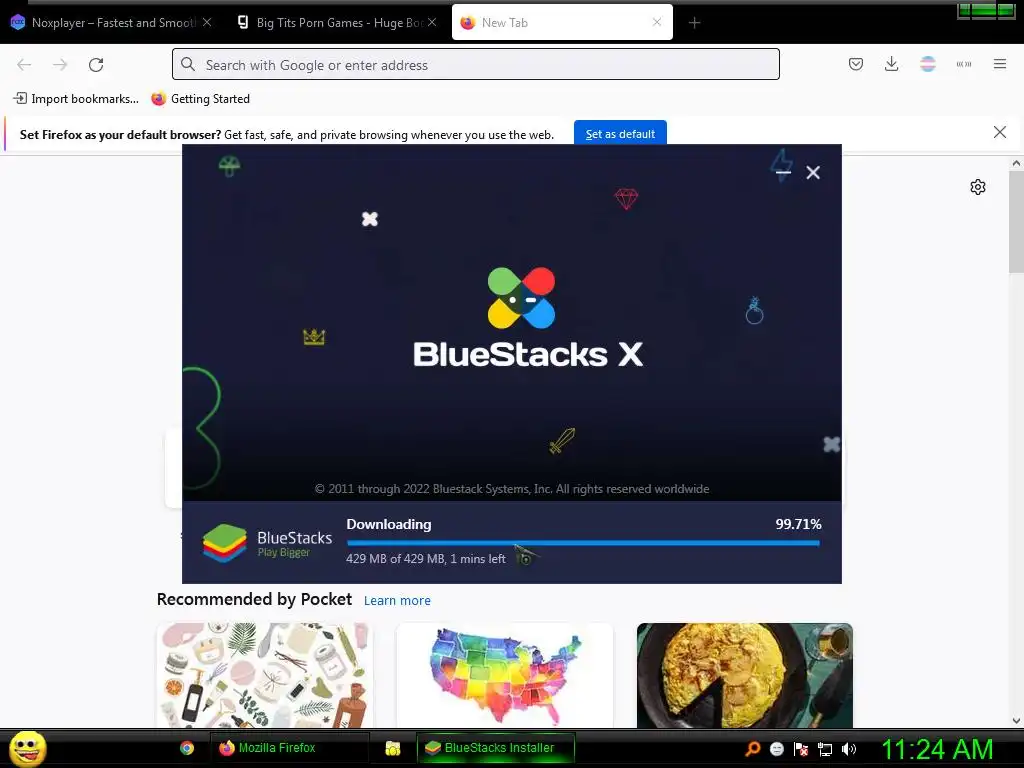Open the Pocket story with the omelette photo
This screenshot has height=768, width=1024.
[x=744, y=675]
